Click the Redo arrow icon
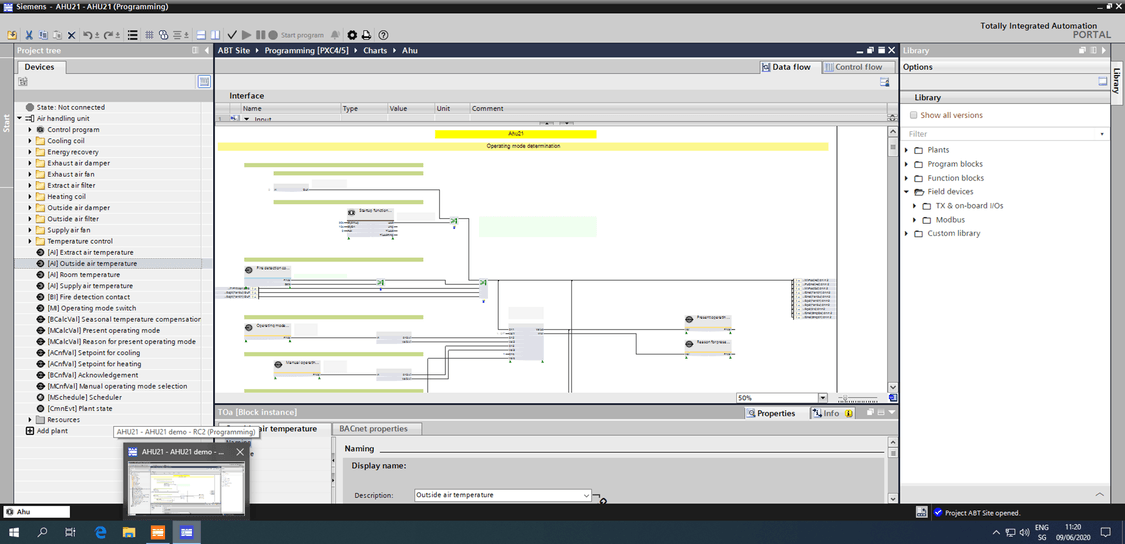This screenshot has width=1125, height=544. point(108,35)
